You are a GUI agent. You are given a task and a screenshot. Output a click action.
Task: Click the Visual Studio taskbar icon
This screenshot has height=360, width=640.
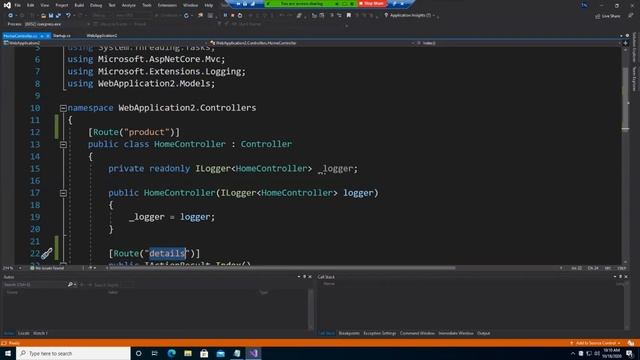click(253, 353)
